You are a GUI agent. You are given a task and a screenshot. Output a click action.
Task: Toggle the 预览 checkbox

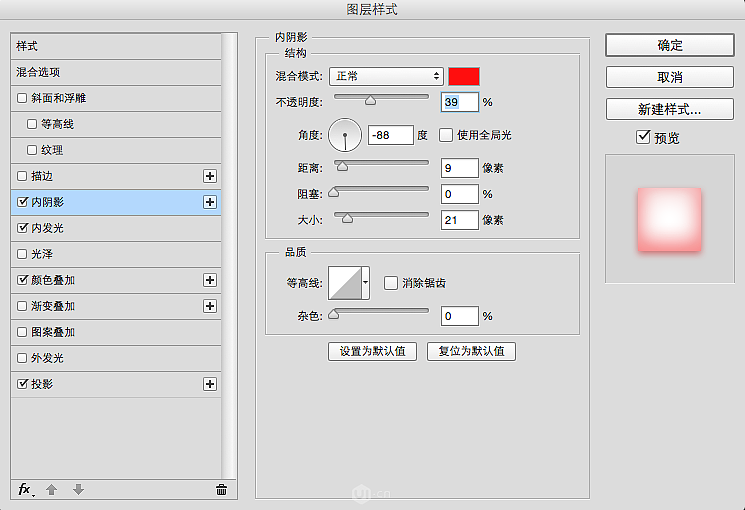643,137
